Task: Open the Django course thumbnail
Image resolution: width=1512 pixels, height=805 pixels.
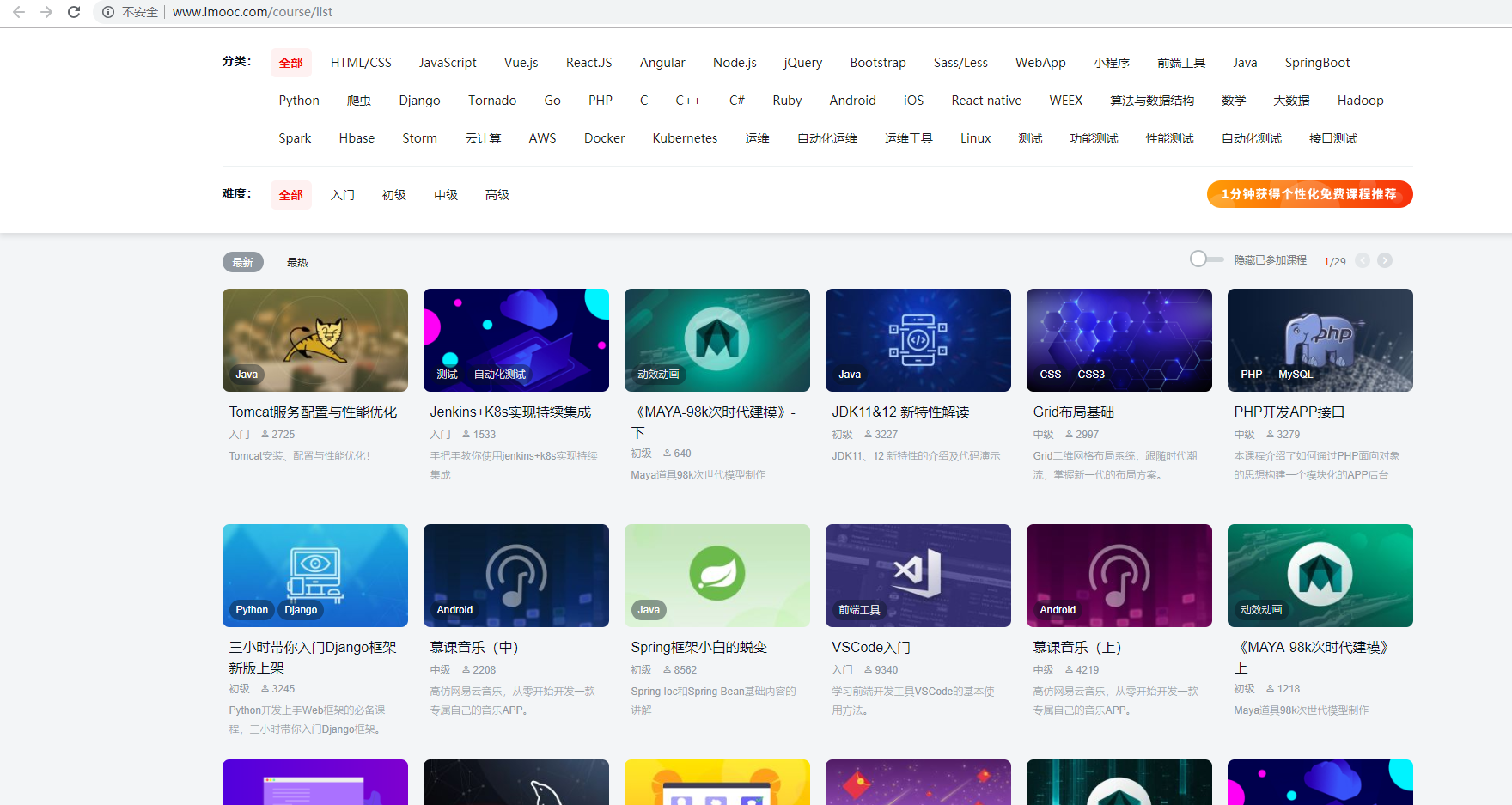Action: click(x=315, y=576)
